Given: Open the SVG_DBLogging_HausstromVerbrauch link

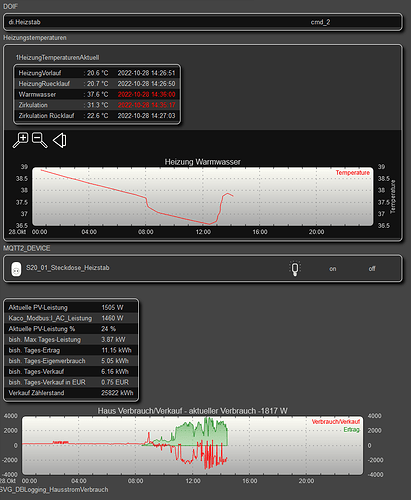Looking at the screenshot, I should click(x=54, y=489).
